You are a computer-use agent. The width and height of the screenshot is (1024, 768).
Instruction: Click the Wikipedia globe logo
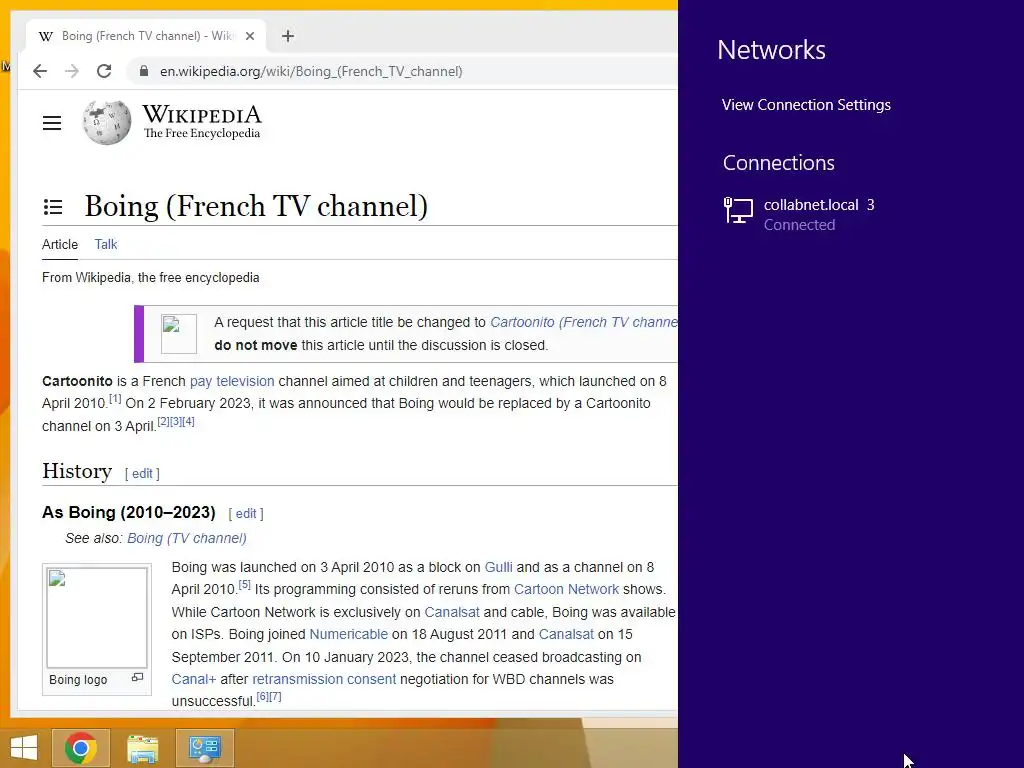pyautogui.click(x=106, y=122)
